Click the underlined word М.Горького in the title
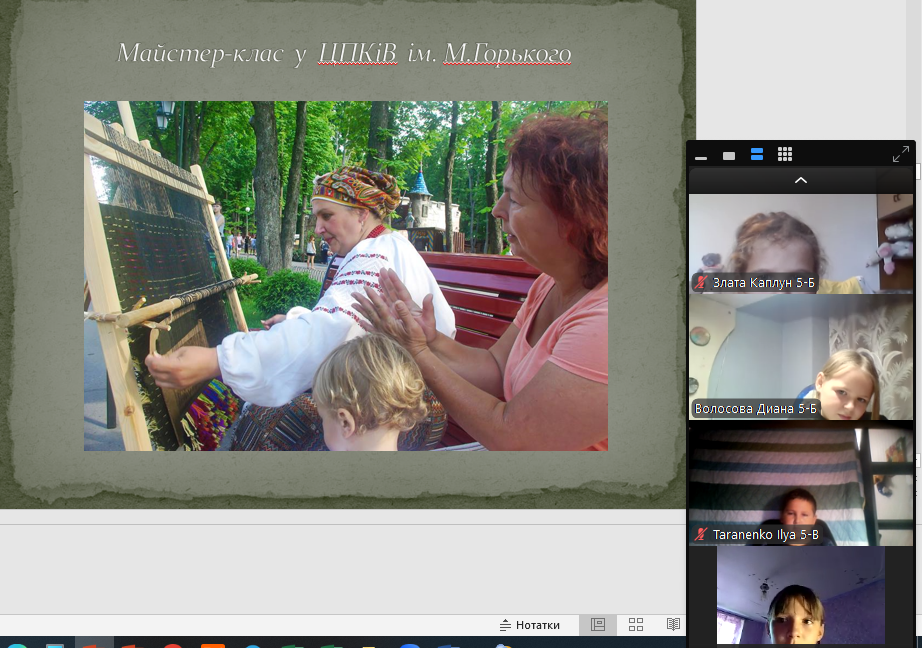 click(x=507, y=54)
